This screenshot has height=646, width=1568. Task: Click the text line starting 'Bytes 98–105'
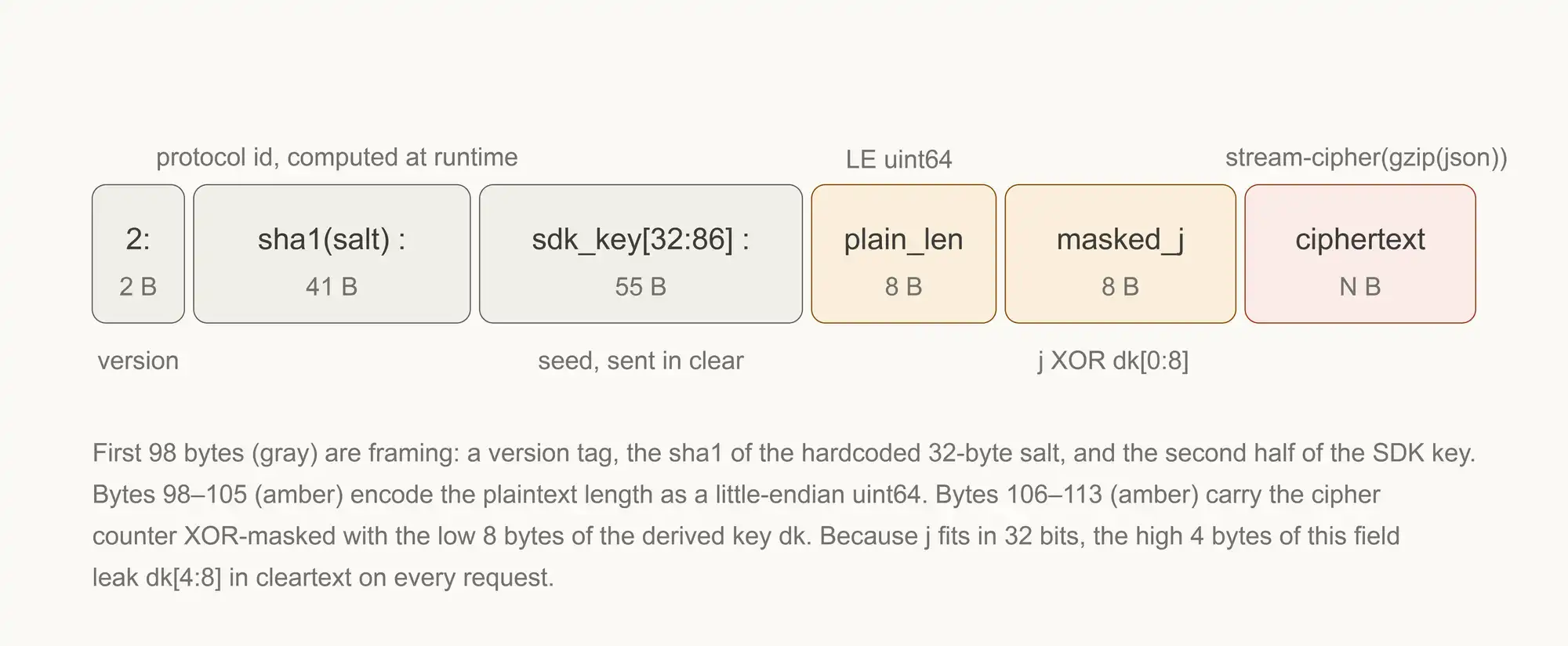tap(736, 495)
